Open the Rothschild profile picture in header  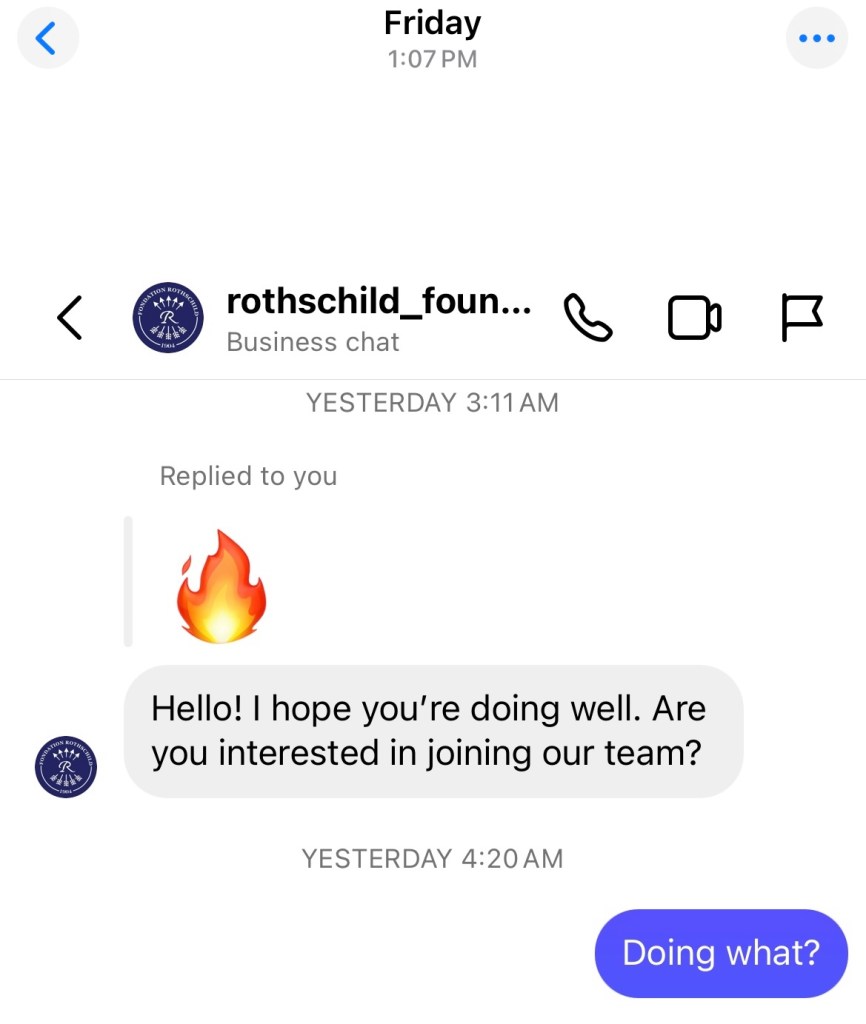[x=167, y=317]
